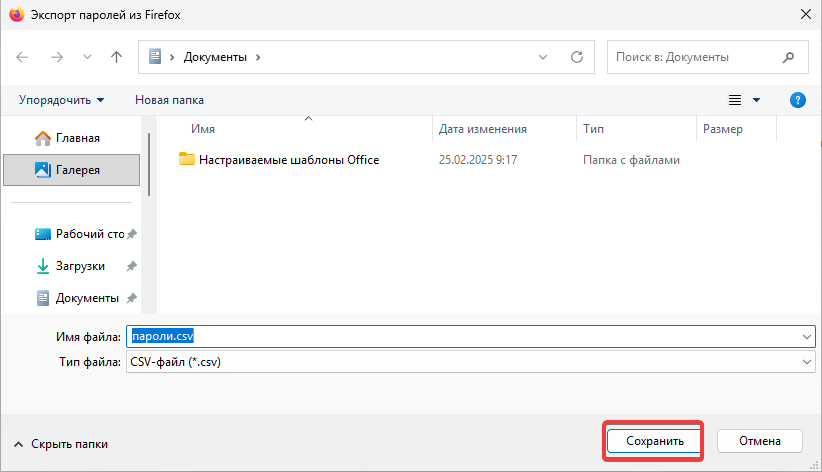The image size is (822, 472).
Task: Sort files by Дата изменения column
Action: [483, 129]
